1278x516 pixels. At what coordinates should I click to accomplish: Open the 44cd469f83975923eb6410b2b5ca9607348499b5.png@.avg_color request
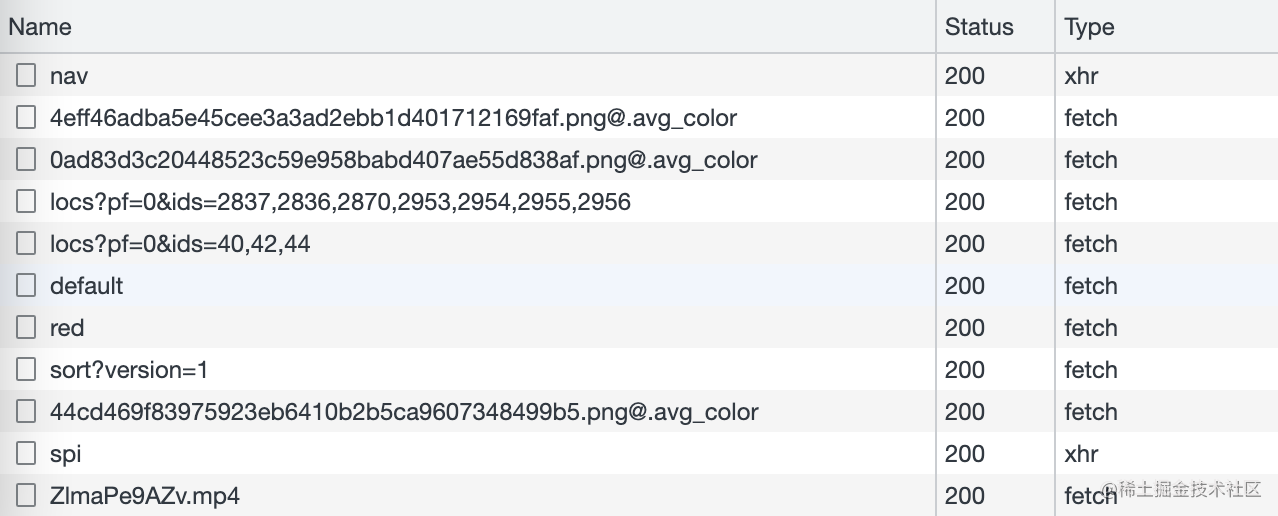click(404, 412)
